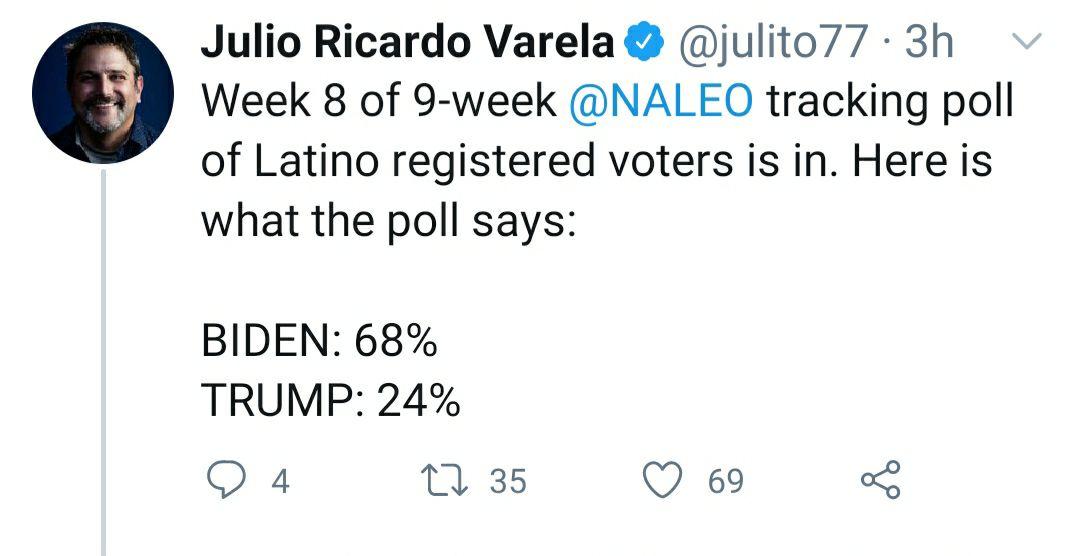
Task: Click the TRUMP: 24% line
Action: [x=331, y=401]
